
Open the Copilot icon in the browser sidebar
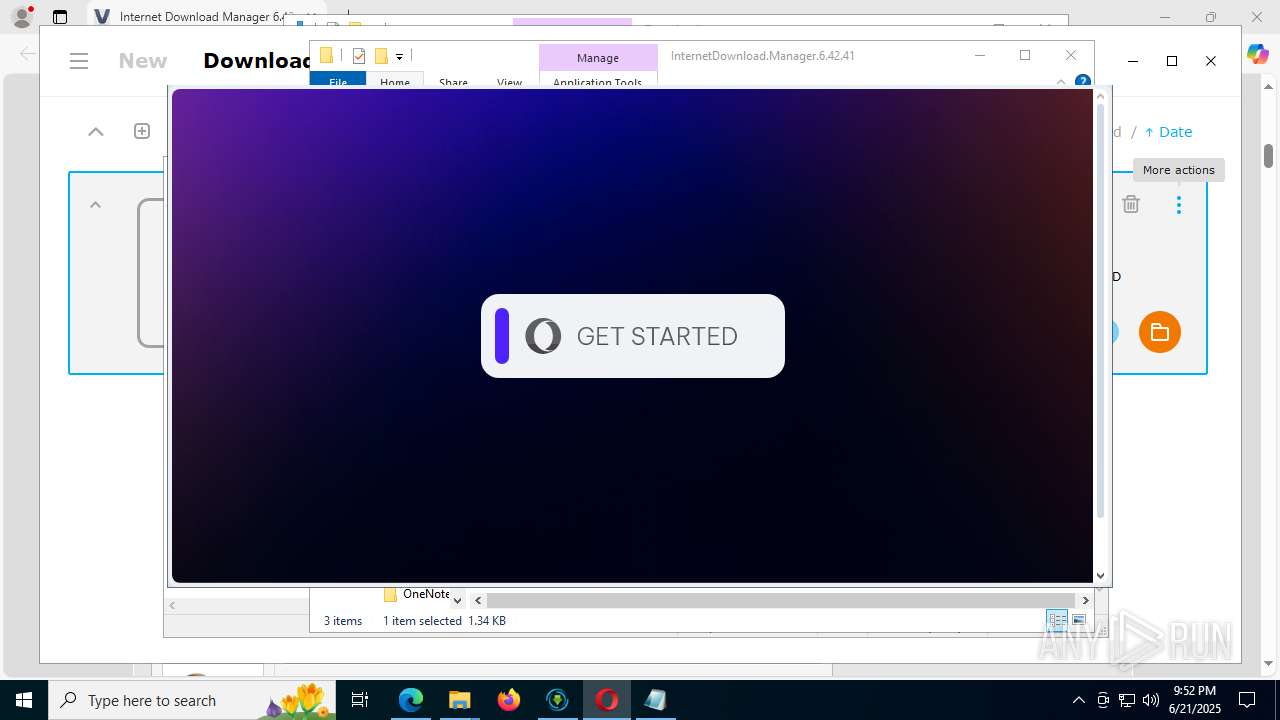tap(1258, 54)
